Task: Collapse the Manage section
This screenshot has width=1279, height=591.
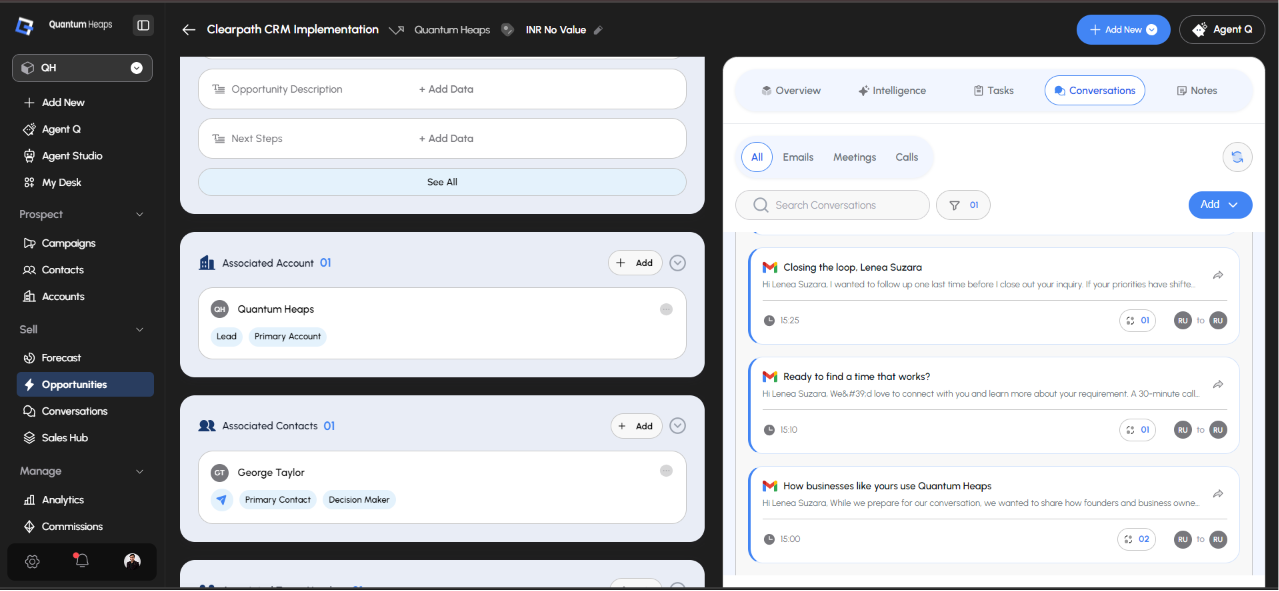Action: point(139,471)
